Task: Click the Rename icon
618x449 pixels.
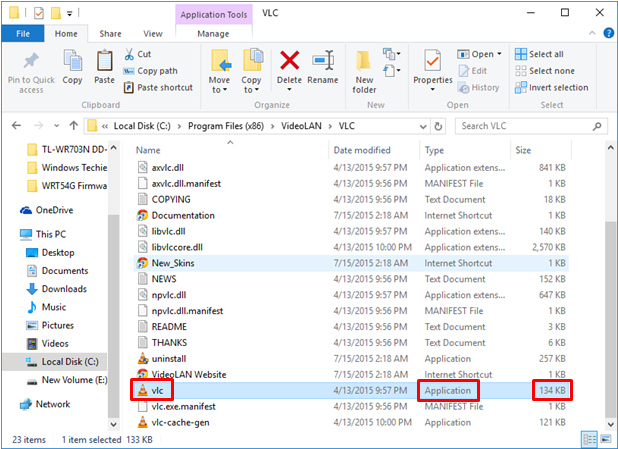Action: pyautogui.click(x=323, y=61)
